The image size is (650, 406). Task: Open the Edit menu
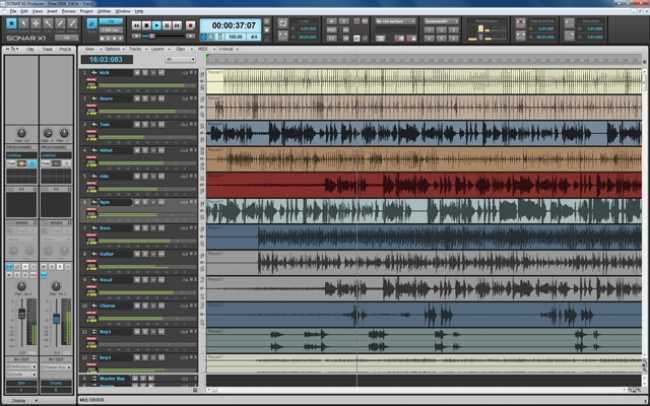coord(24,11)
